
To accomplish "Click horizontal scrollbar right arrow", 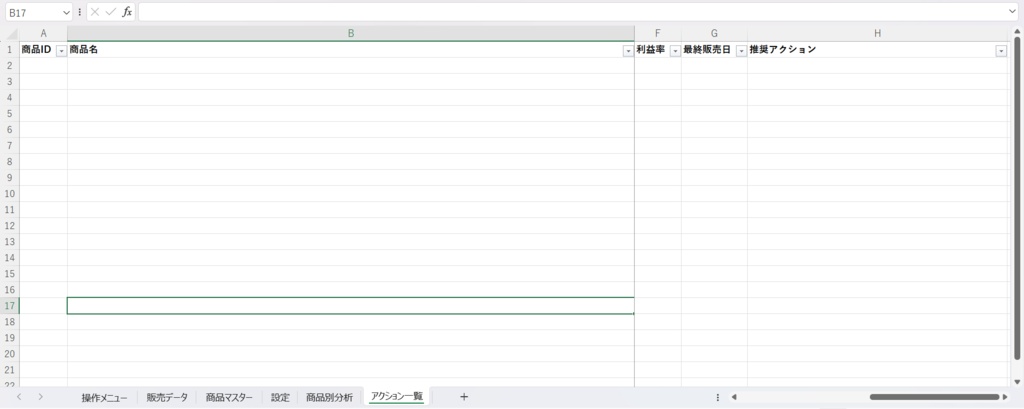I will click(1005, 397).
